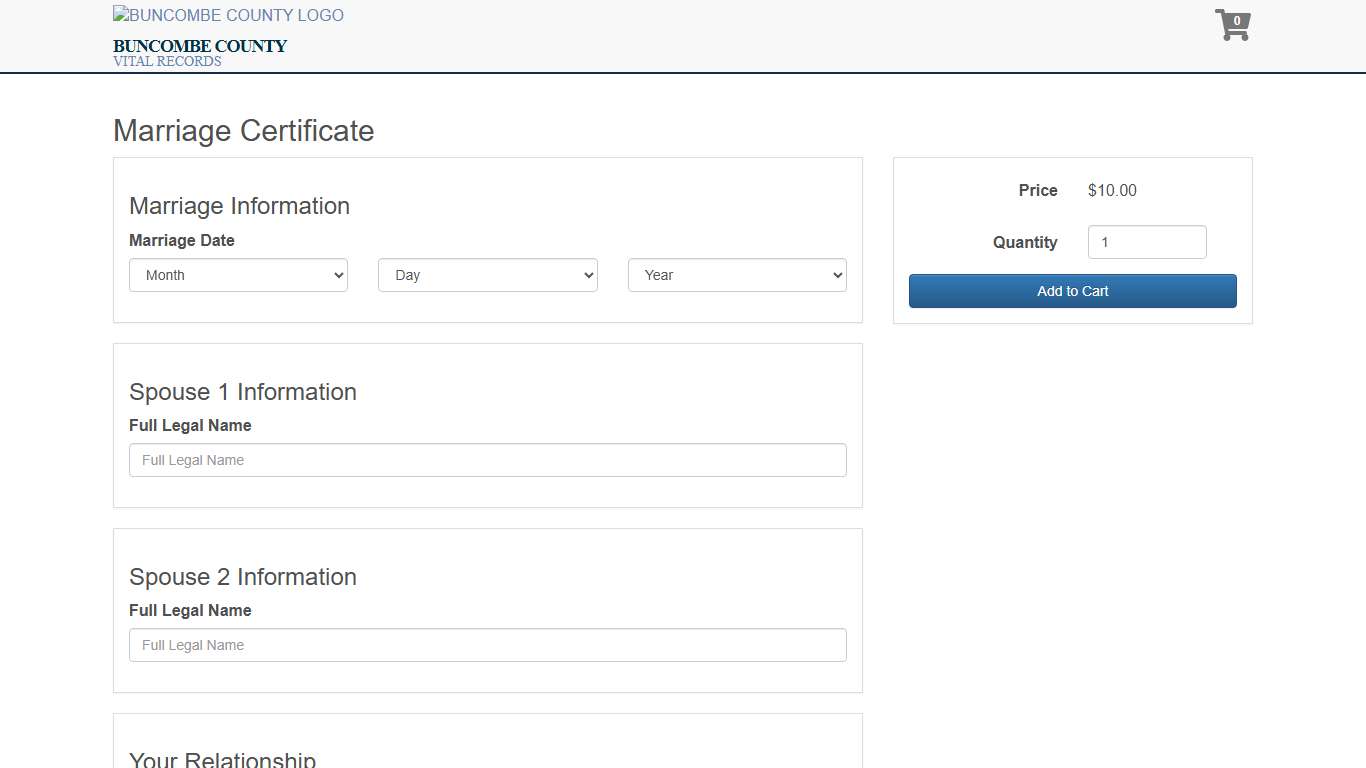1366x768 pixels.
Task: Click the Full Legal Name label under Spouse 2
Action: [x=190, y=610]
